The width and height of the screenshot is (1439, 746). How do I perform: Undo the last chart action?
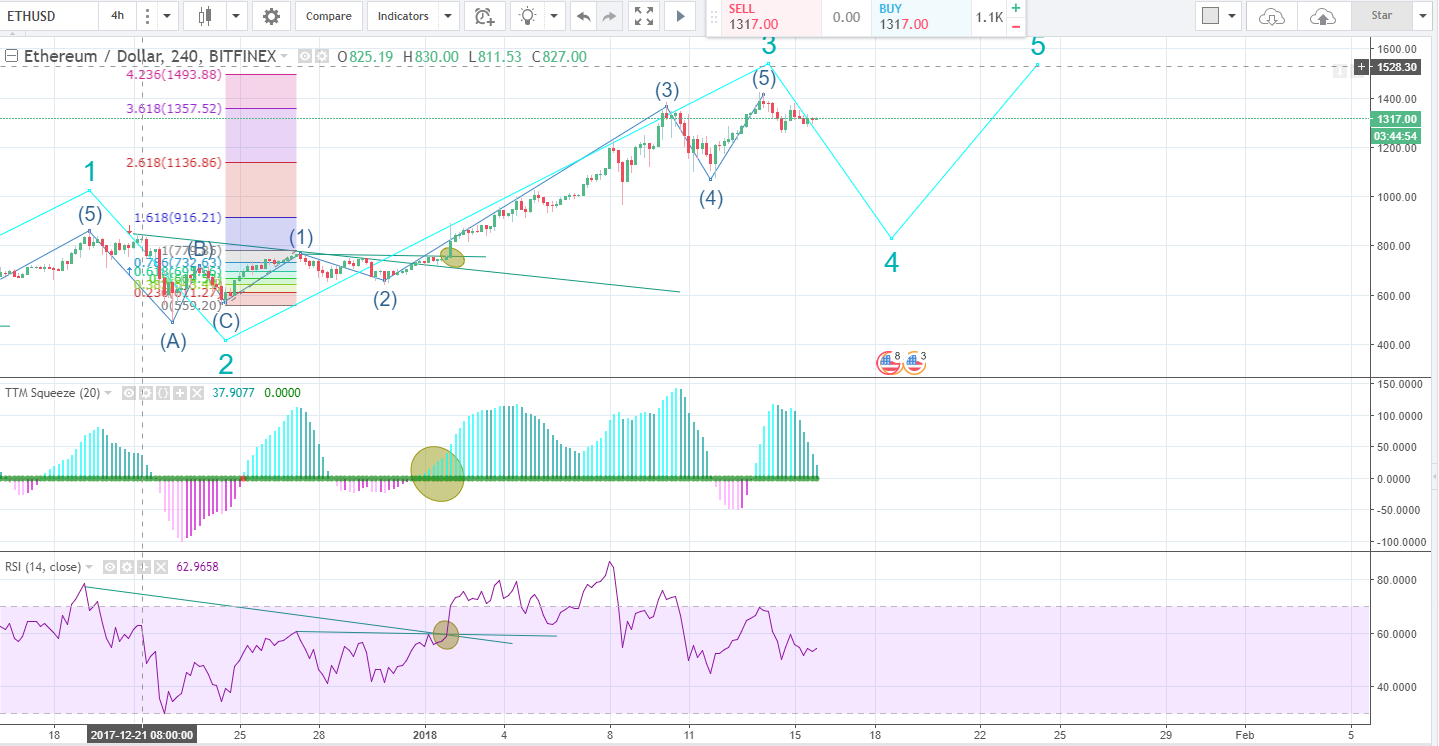tap(582, 16)
